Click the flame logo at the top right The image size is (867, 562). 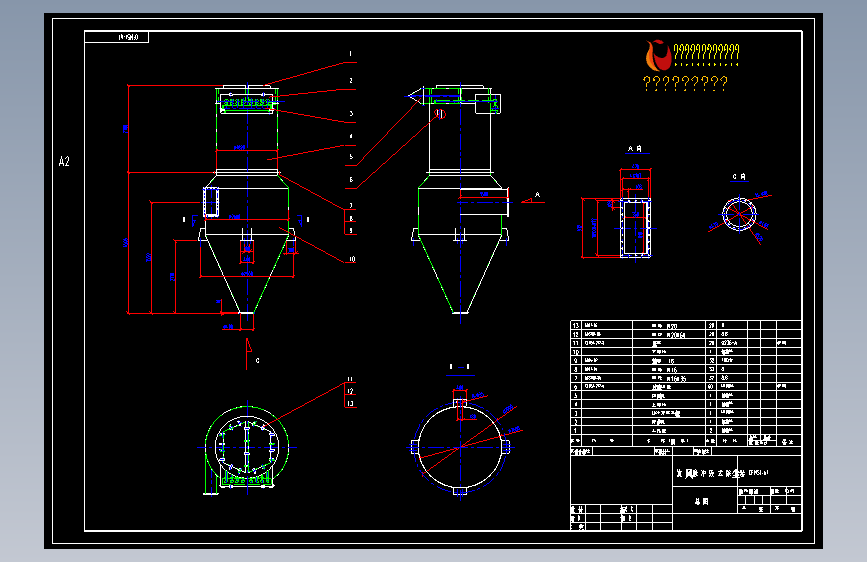point(658,56)
